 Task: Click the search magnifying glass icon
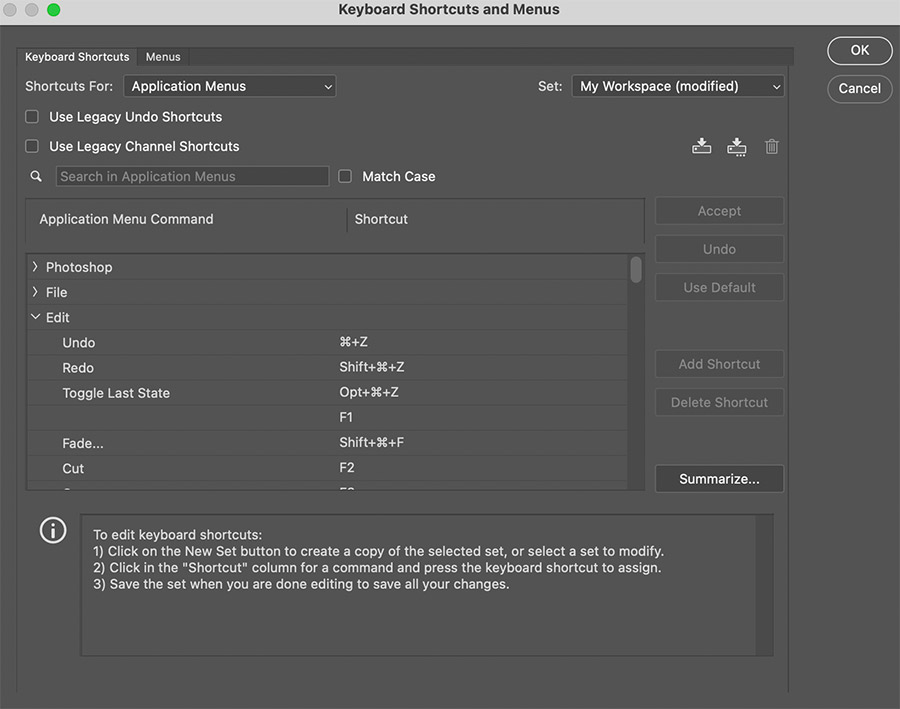pyautogui.click(x=37, y=176)
